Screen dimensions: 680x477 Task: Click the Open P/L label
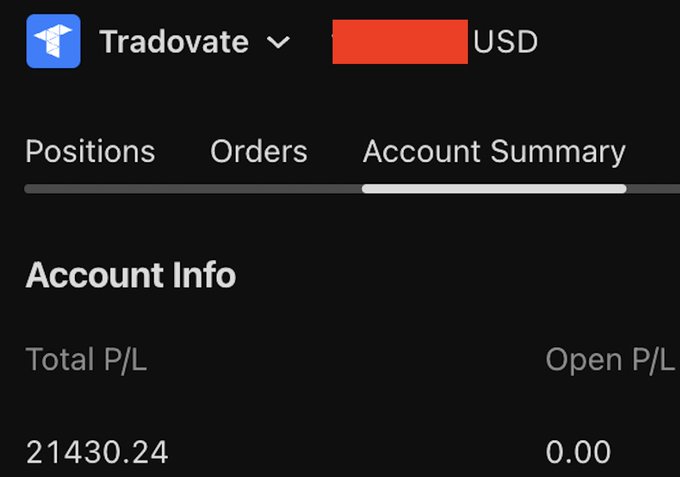[x=609, y=360]
